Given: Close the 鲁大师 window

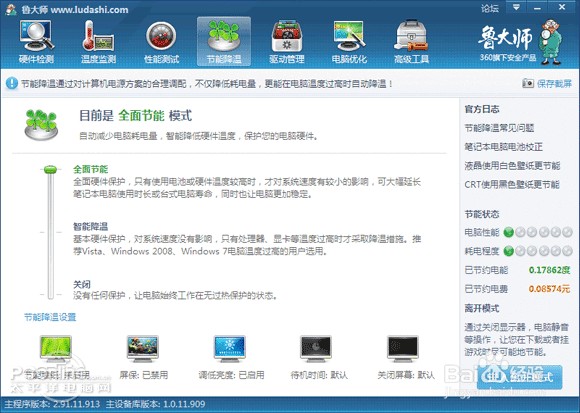Looking at the screenshot, I should pos(562,7).
